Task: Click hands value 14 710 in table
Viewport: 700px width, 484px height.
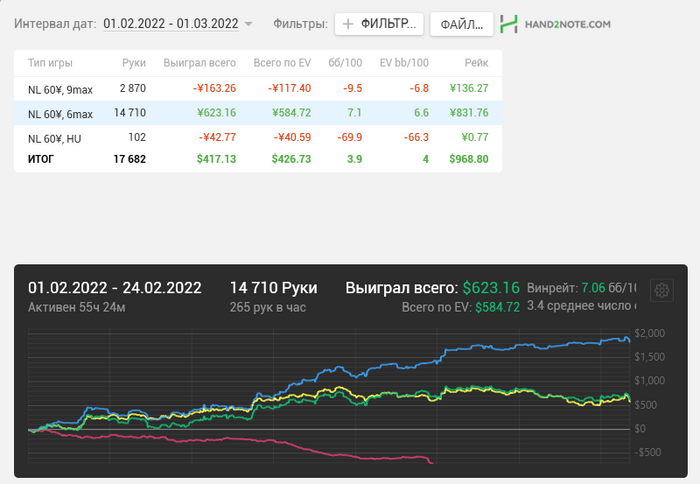Action: 130,113
